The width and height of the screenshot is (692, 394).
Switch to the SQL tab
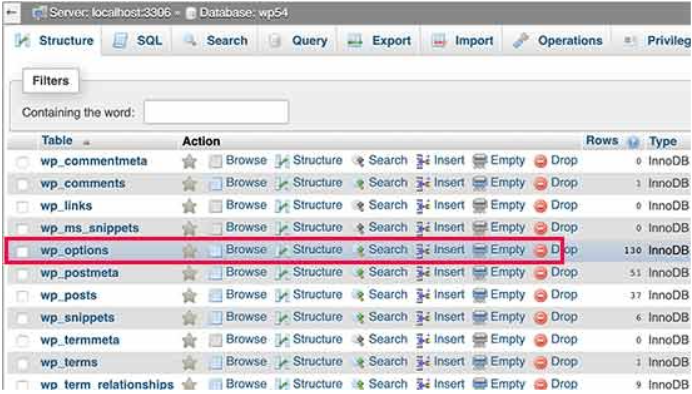click(x=137, y=41)
